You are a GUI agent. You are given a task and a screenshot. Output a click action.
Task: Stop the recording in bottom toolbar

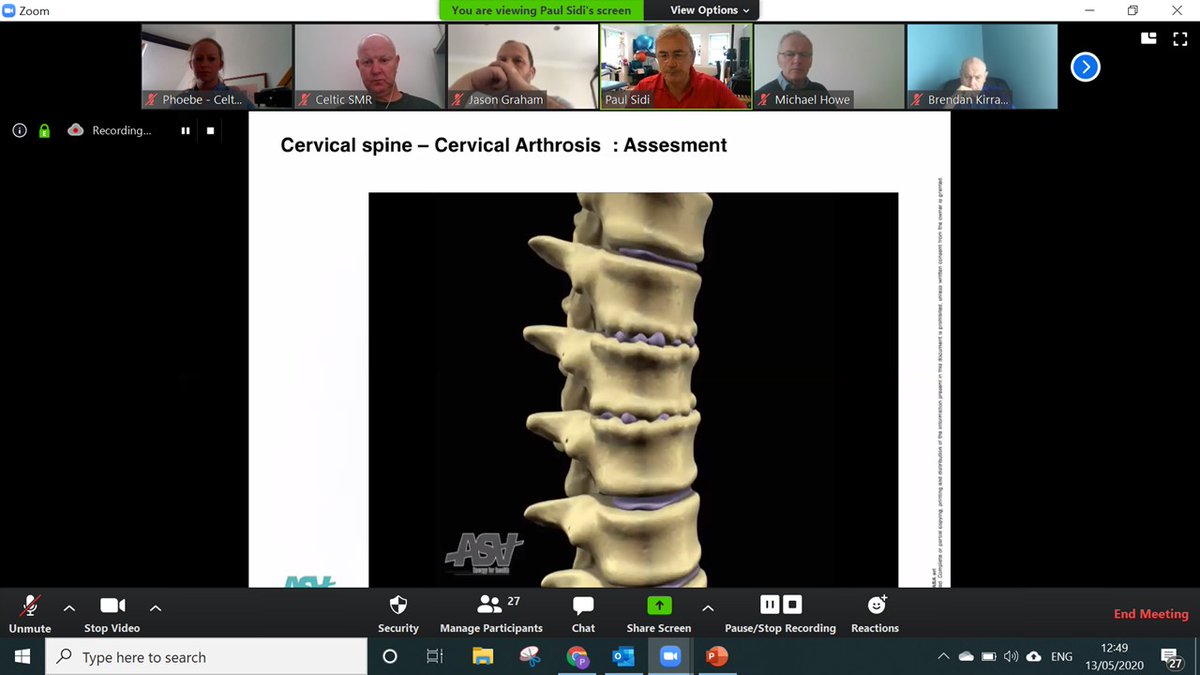792,604
